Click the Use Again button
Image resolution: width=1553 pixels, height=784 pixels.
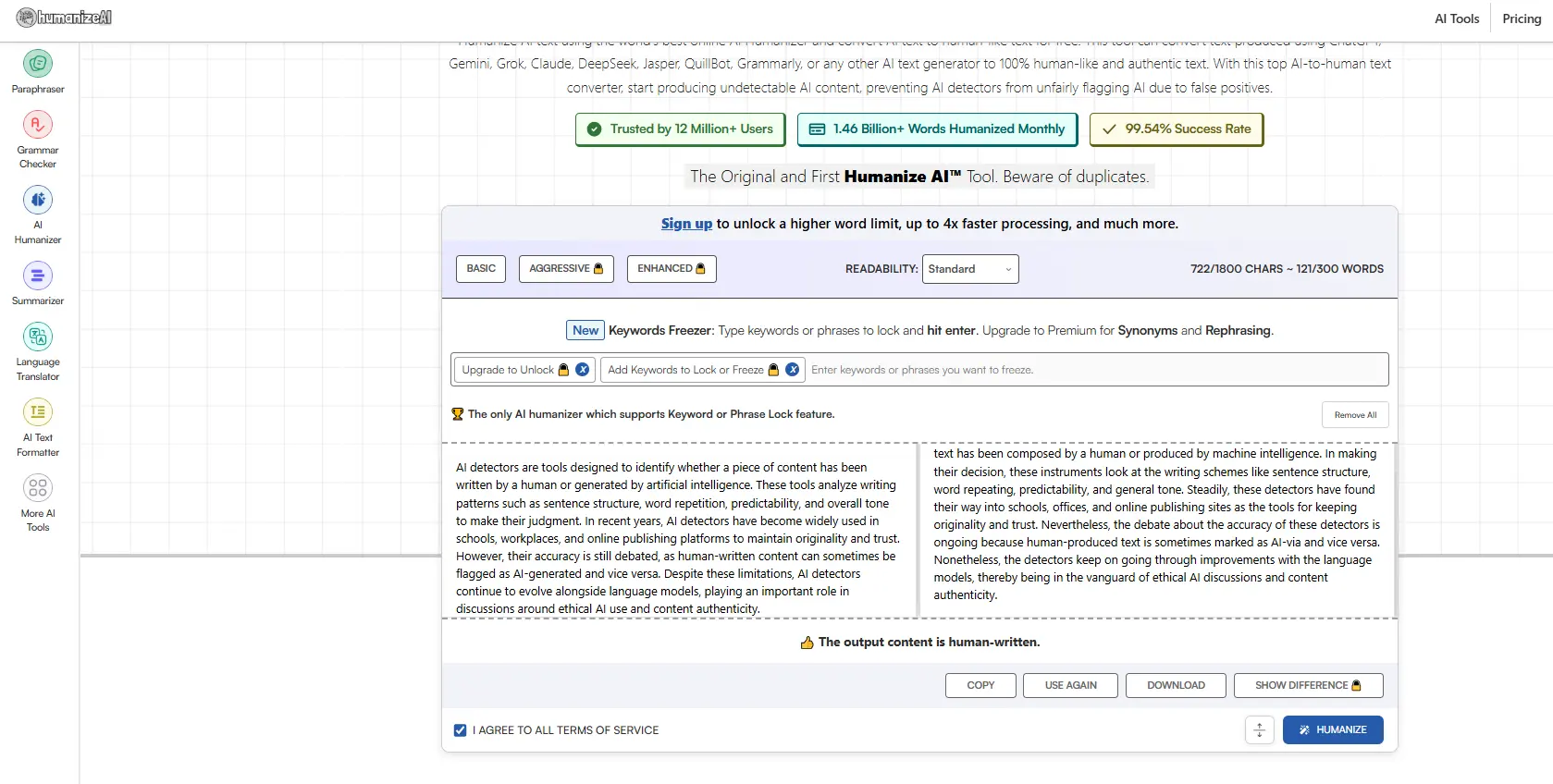(x=1070, y=686)
